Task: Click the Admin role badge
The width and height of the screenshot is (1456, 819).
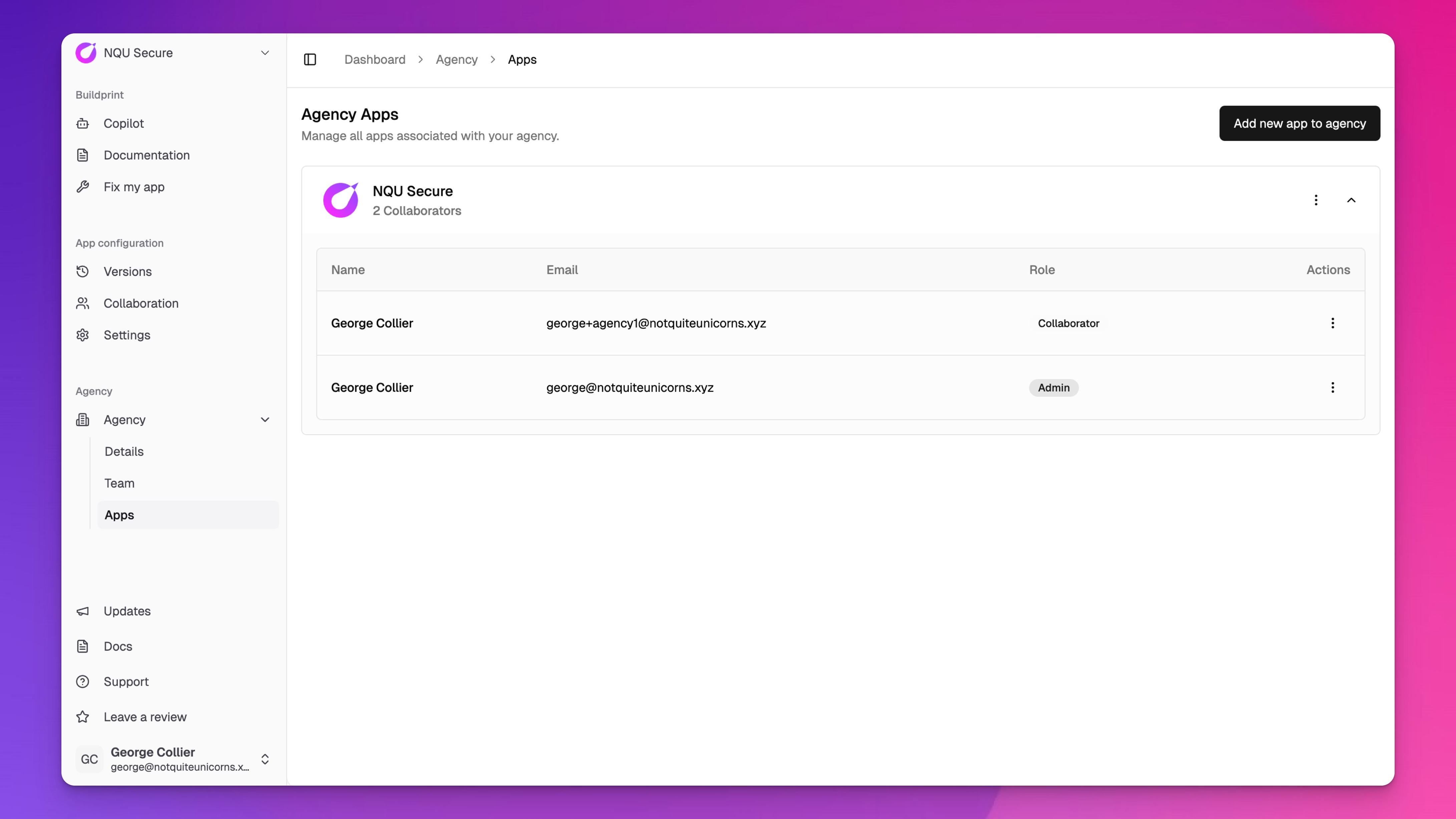Action: pos(1054,387)
